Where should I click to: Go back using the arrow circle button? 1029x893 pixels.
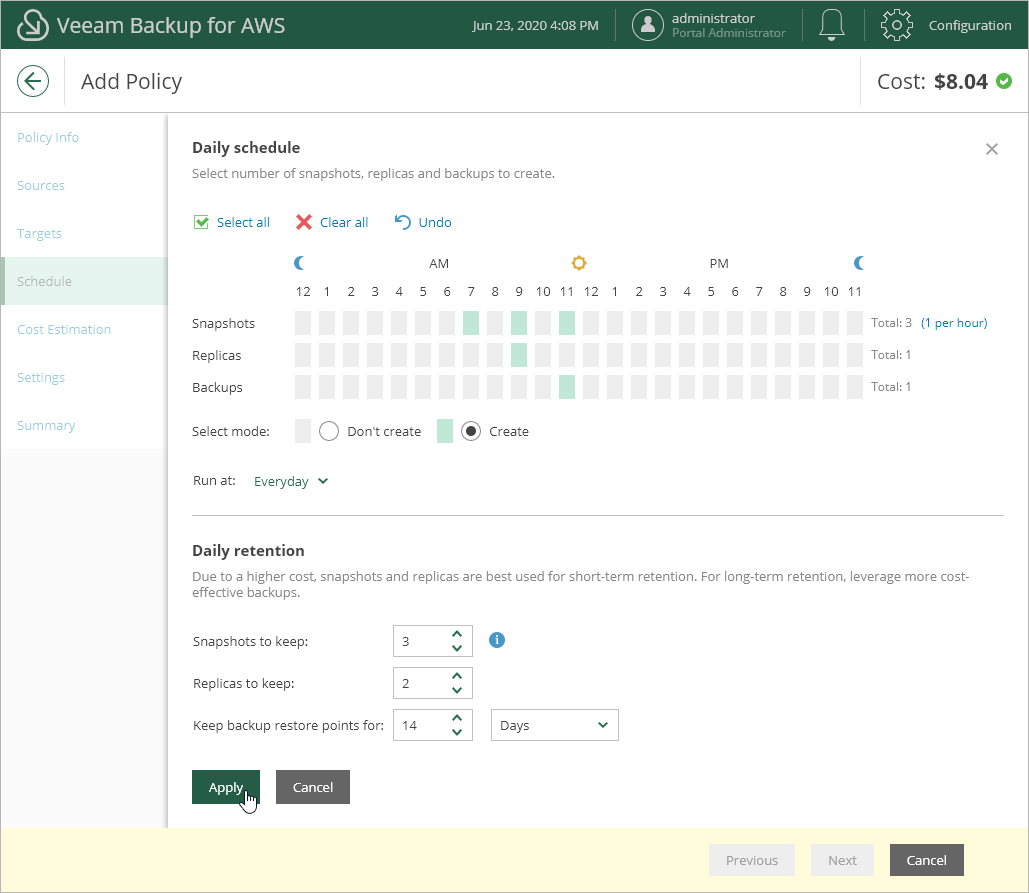coord(33,81)
